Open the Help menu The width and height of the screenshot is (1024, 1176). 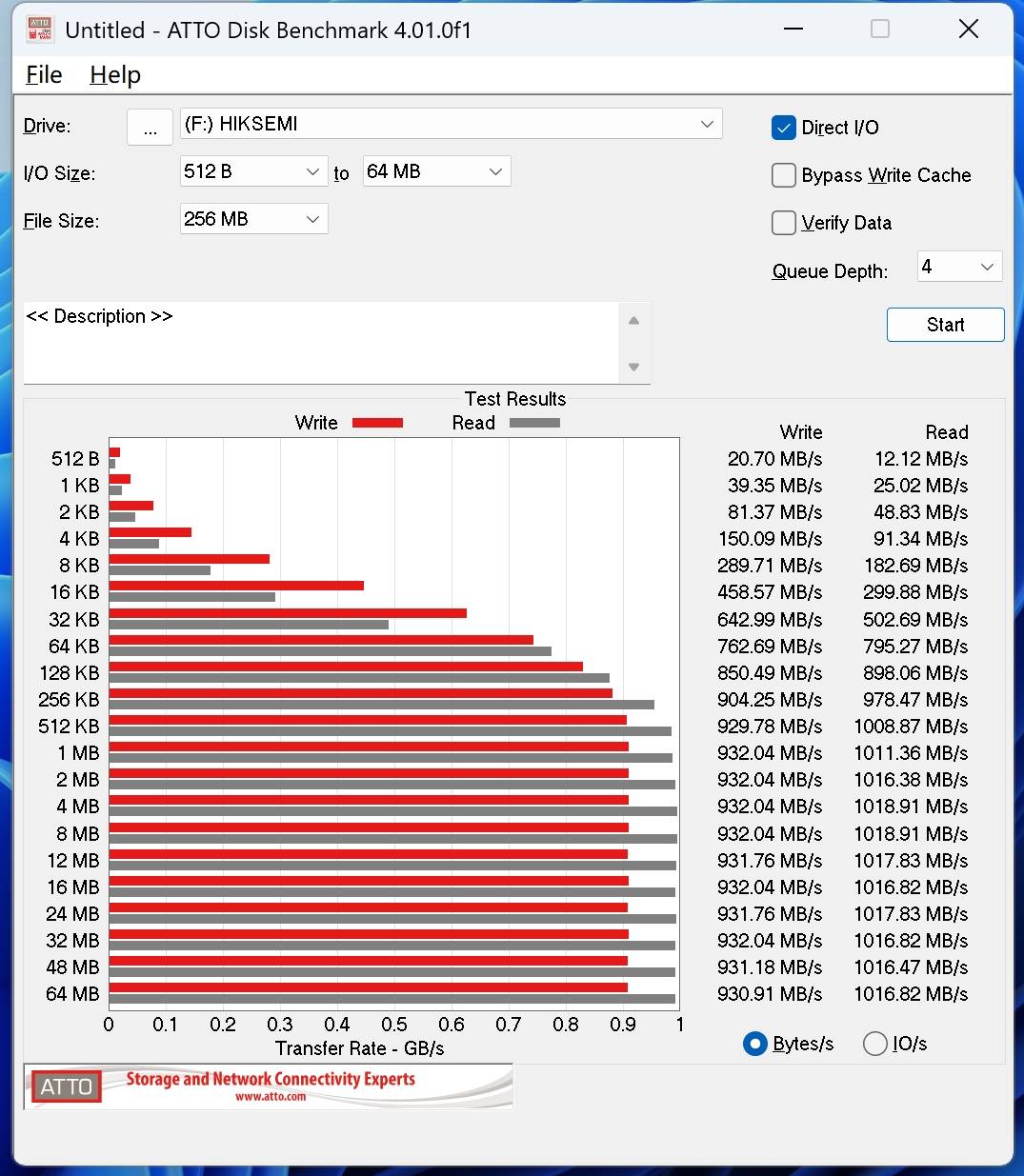pyautogui.click(x=115, y=74)
